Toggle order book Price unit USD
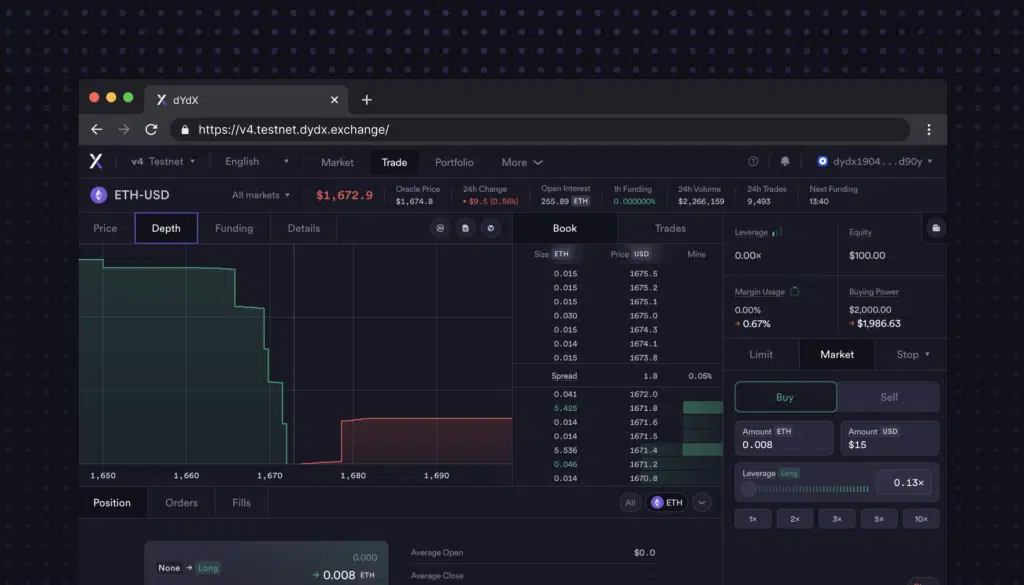The width and height of the screenshot is (1024, 585). click(641, 254)
